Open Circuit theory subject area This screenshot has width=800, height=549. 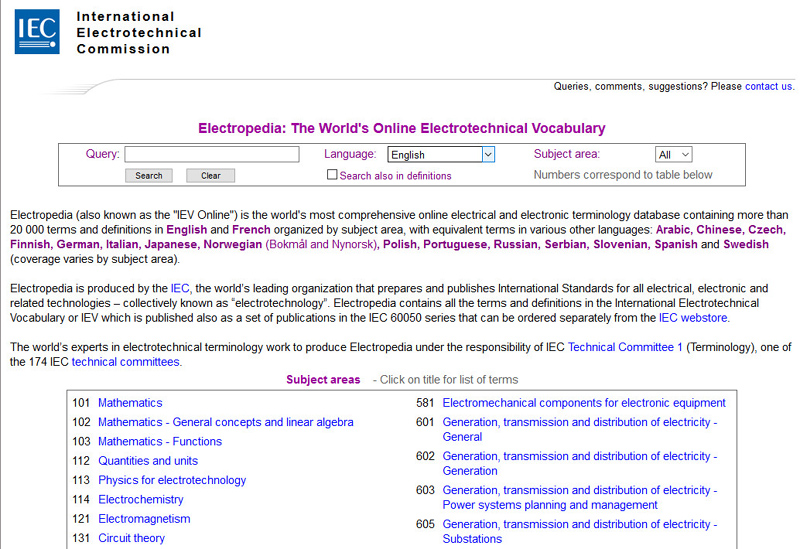coord(132,538)
